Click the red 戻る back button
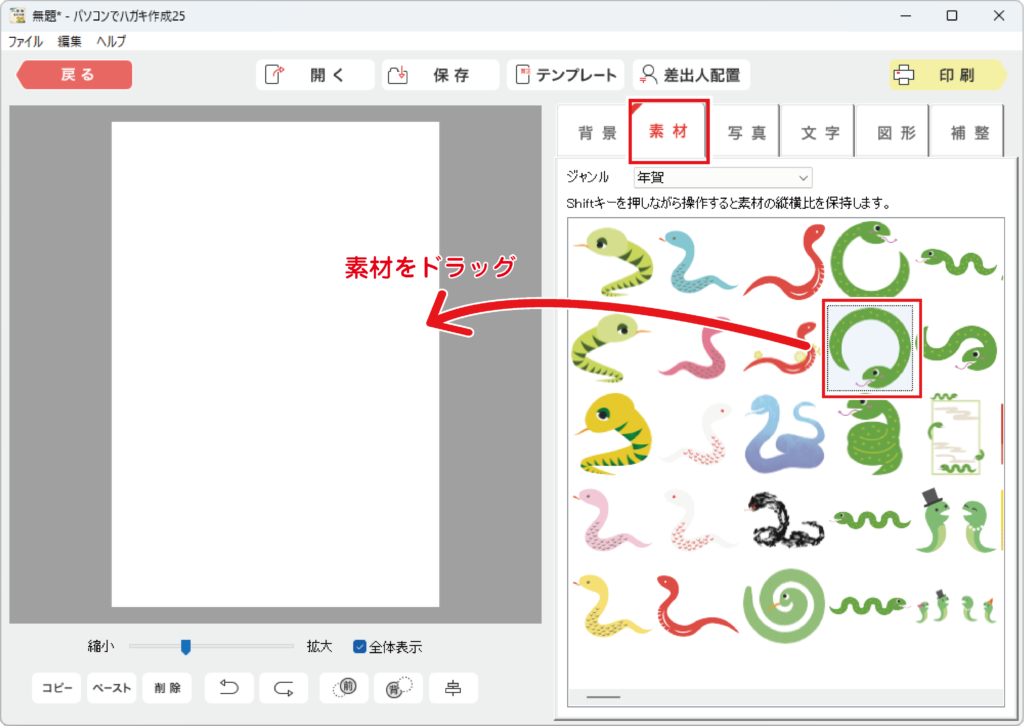 pos(74,74)
